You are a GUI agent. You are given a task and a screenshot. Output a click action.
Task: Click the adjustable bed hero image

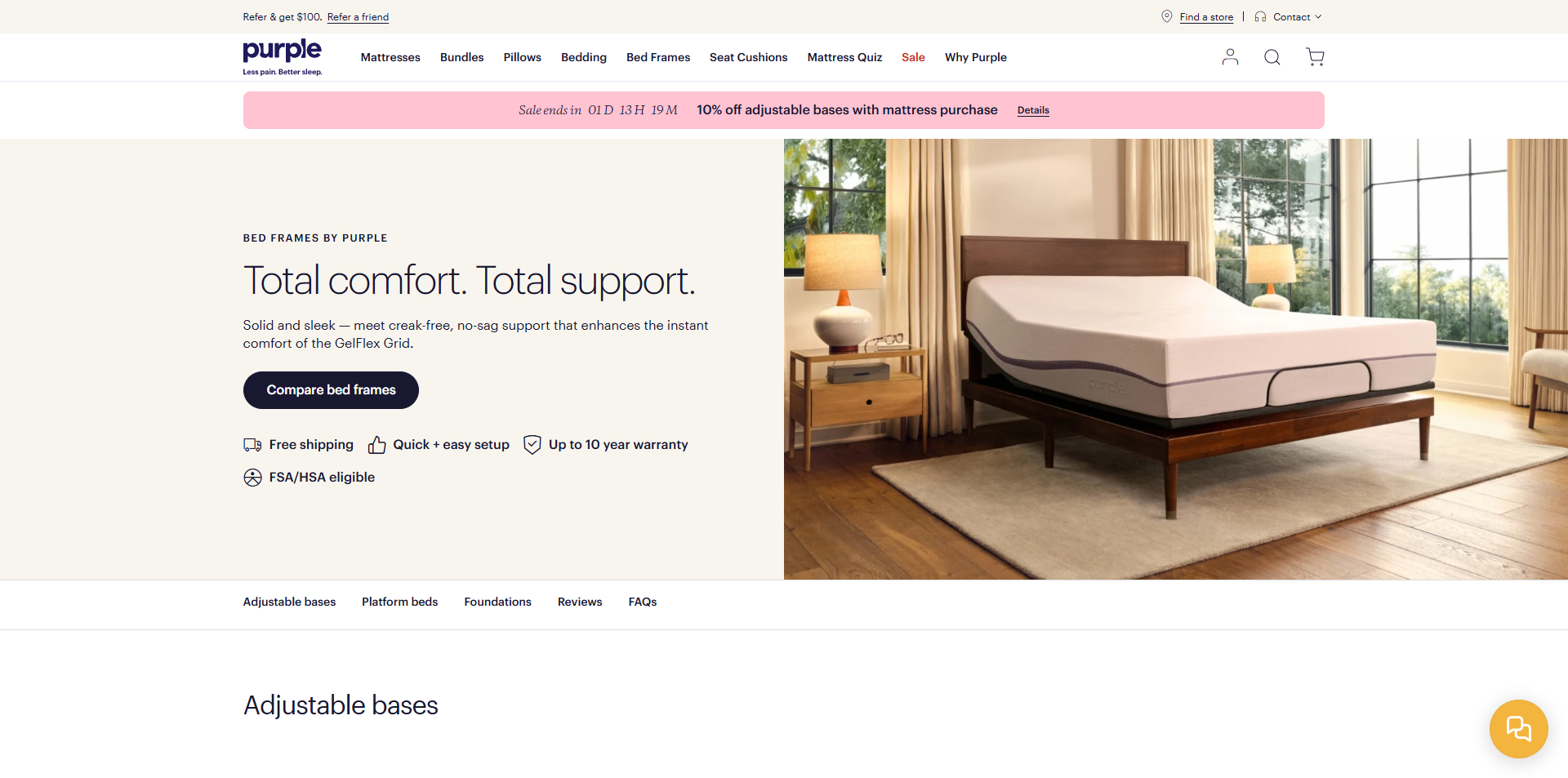[x=1176, y=359]
